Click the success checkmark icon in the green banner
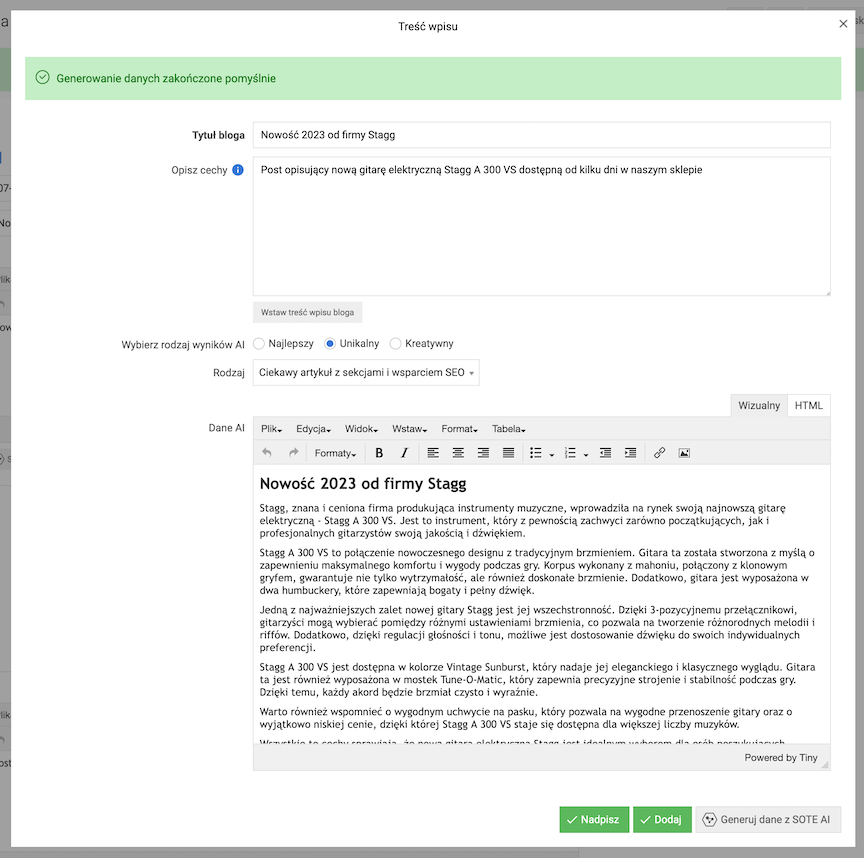This screenshot has height=858, width=864. point(42,77)
